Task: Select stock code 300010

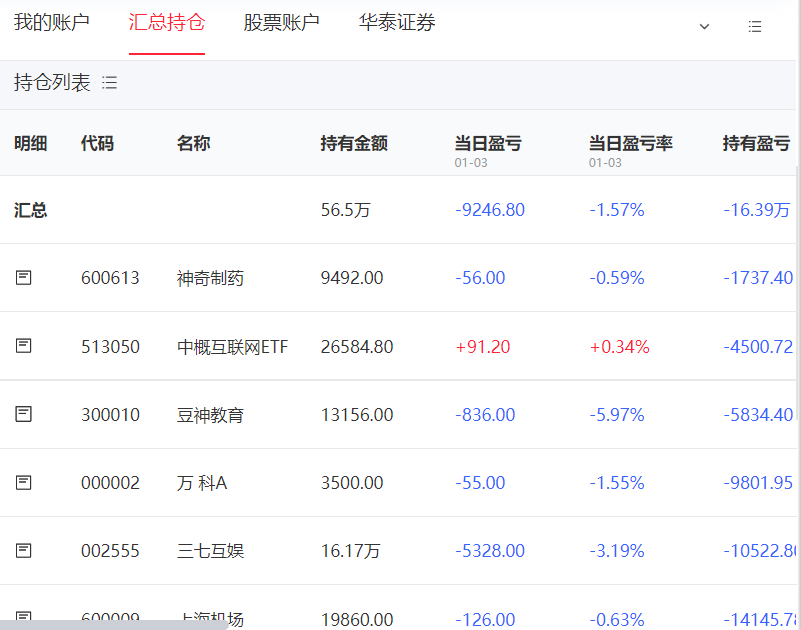Action: coord(110,415)
